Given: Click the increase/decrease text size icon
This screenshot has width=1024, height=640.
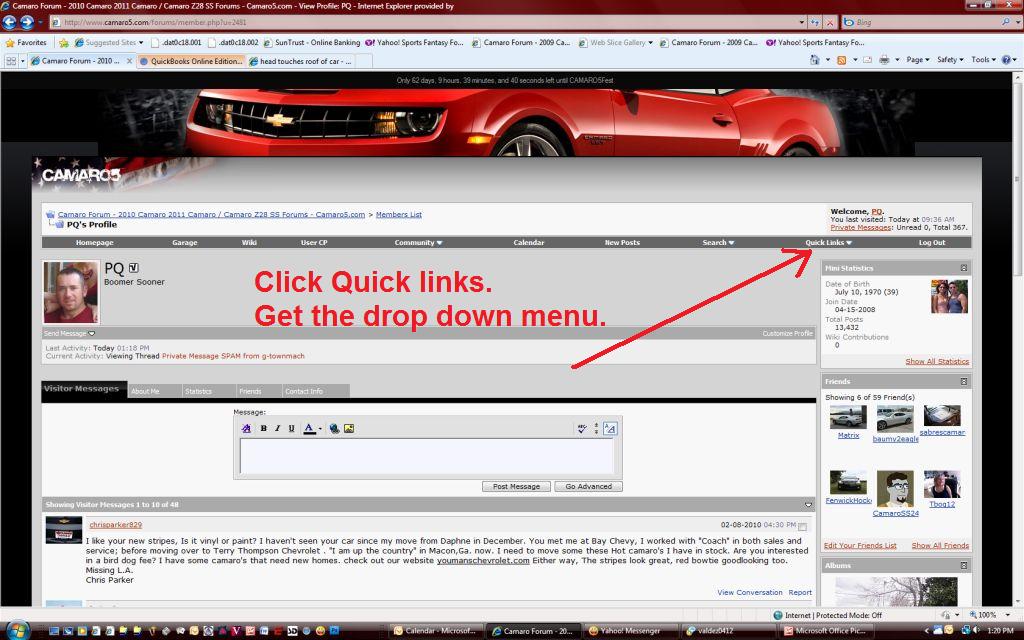Looking at the screenshot, I should (596, 428).
